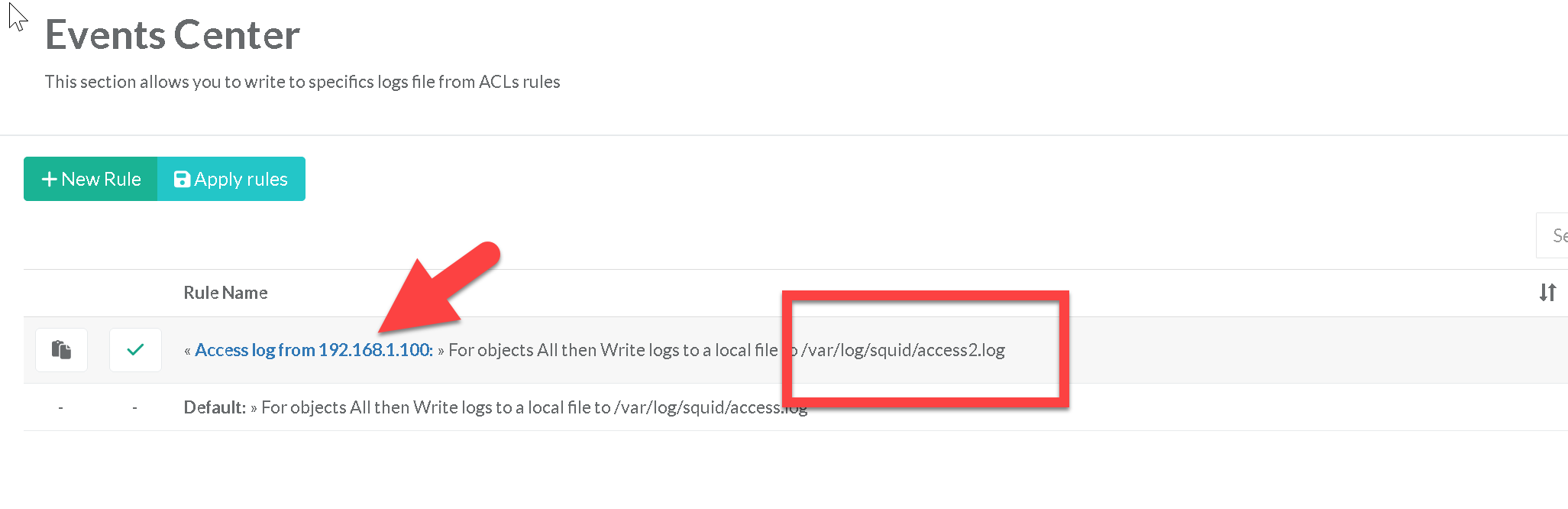Click the Events Center page title
Viewport: 1568px width, 509px height.
coord(173,35)
